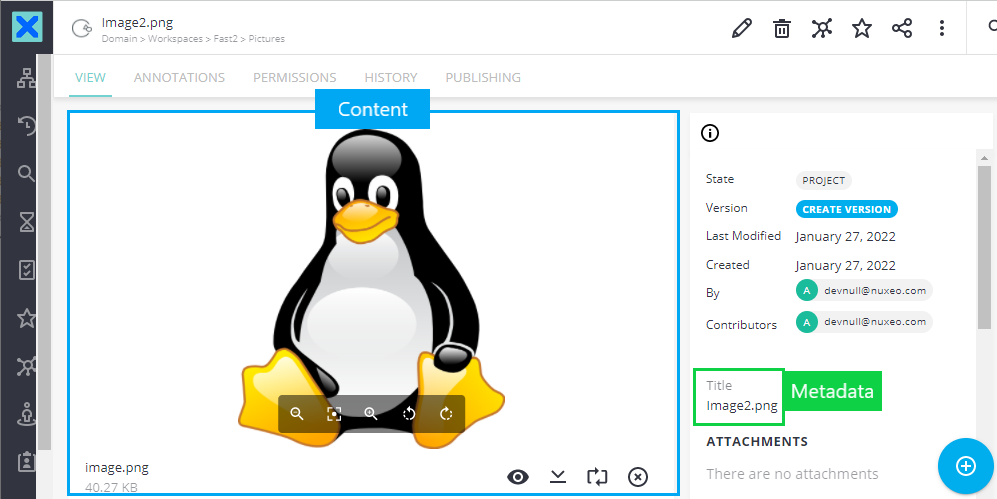
Task: Switch to the PUBLISHING tab
Action: pyautogui.click(x=483, y=78)
